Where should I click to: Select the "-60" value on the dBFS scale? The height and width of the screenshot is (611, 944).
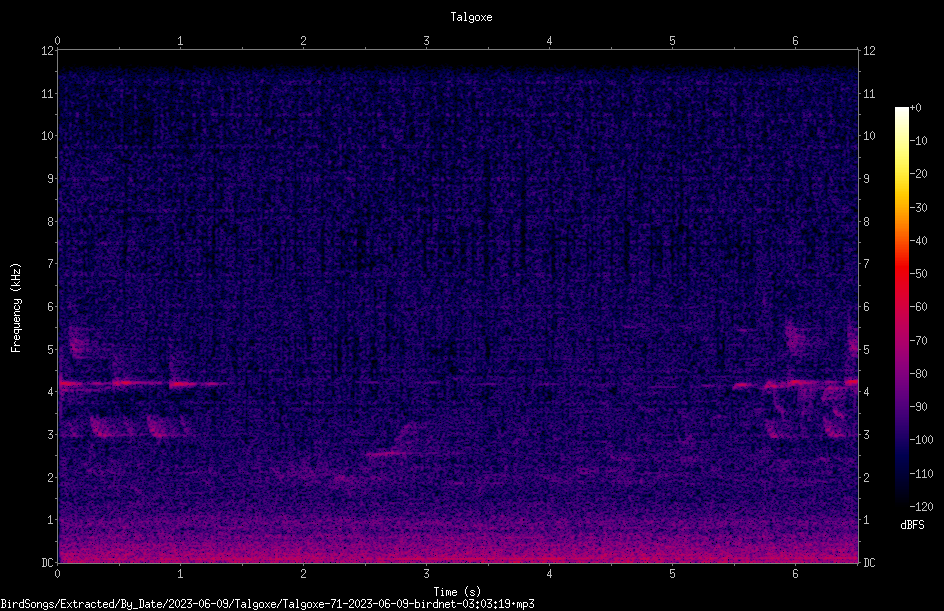(x=919, y=307)
